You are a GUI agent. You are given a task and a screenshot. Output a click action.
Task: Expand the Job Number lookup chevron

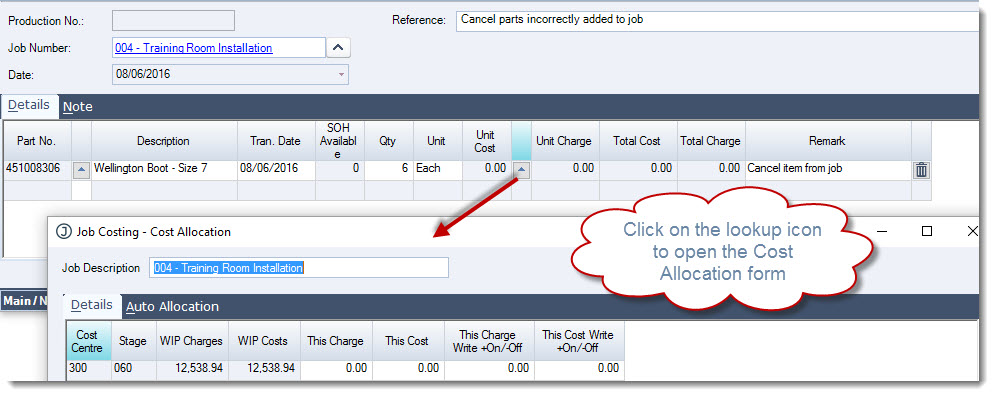point(339,48)
